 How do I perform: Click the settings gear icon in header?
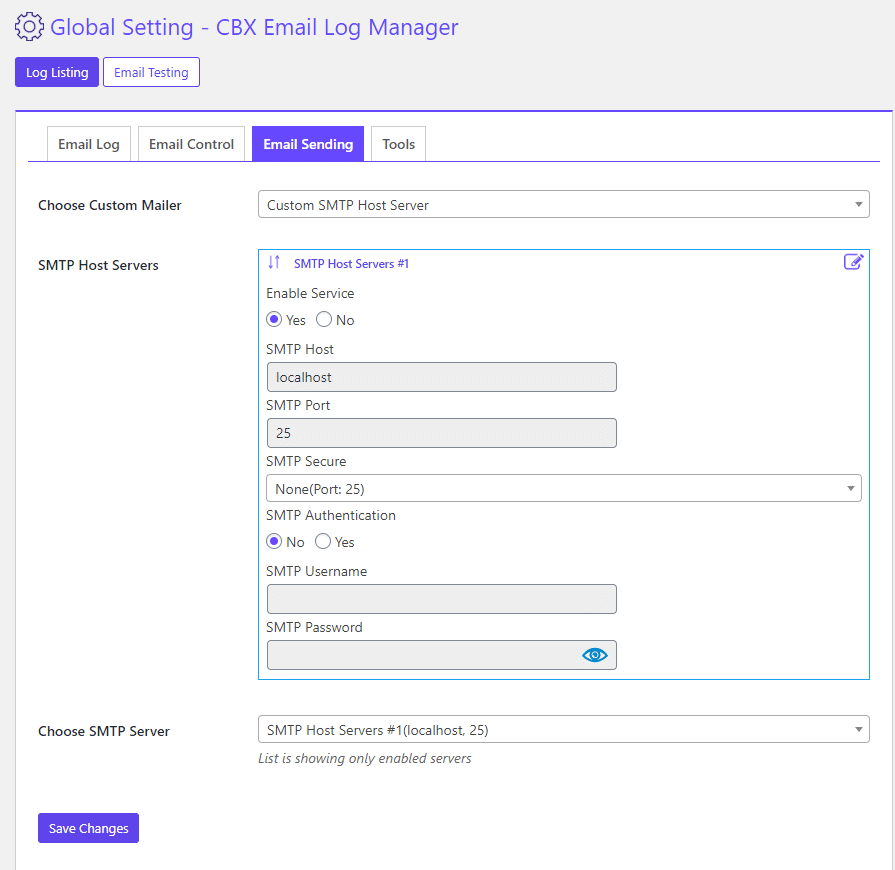(x=30, y=27)
